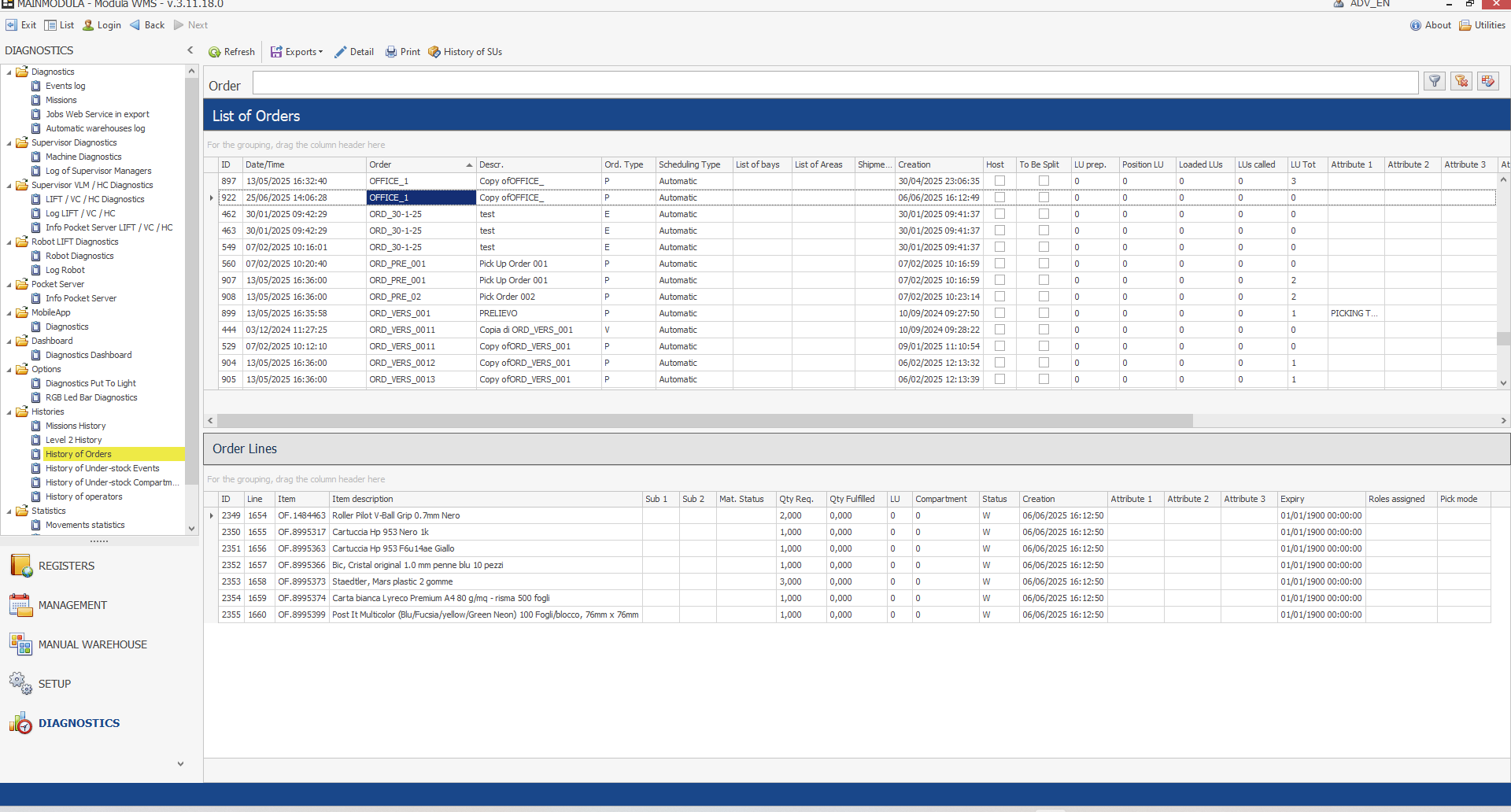
Task: Toggle To Be Split checkbox for order 463
Action: (x=1044, y=231)
